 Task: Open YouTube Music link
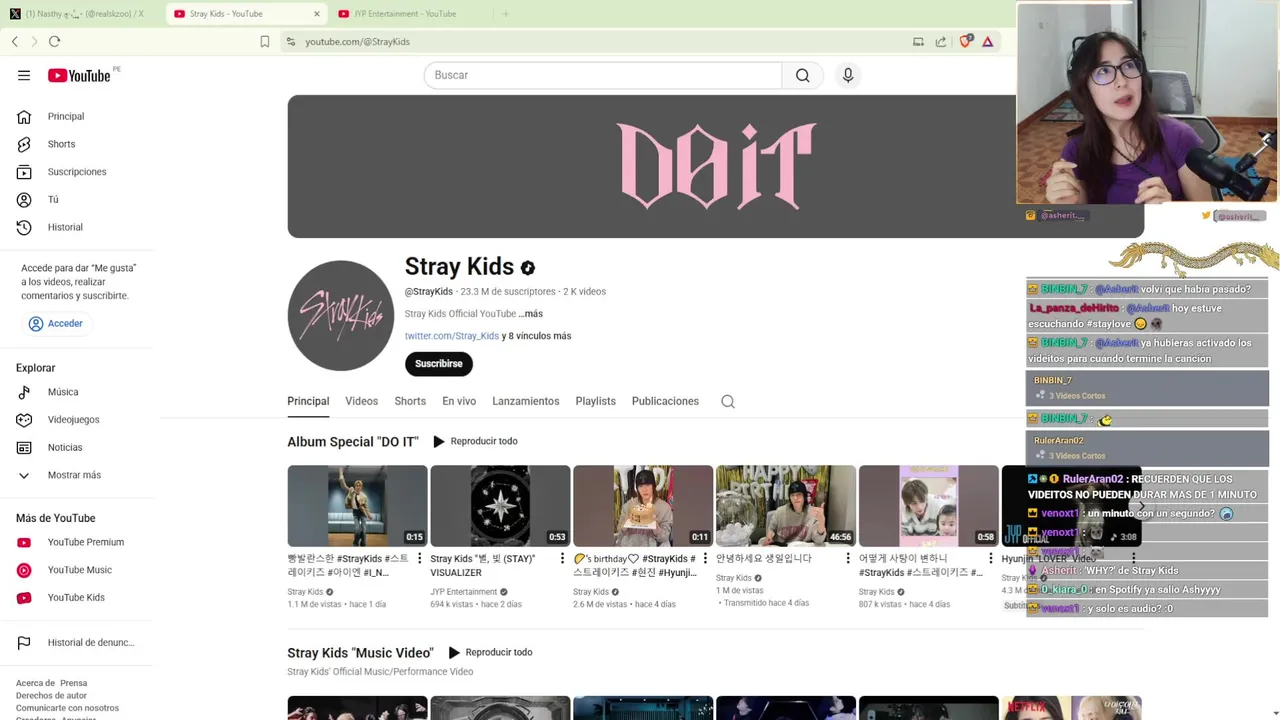pyautogui.click(x=78, y=570)
